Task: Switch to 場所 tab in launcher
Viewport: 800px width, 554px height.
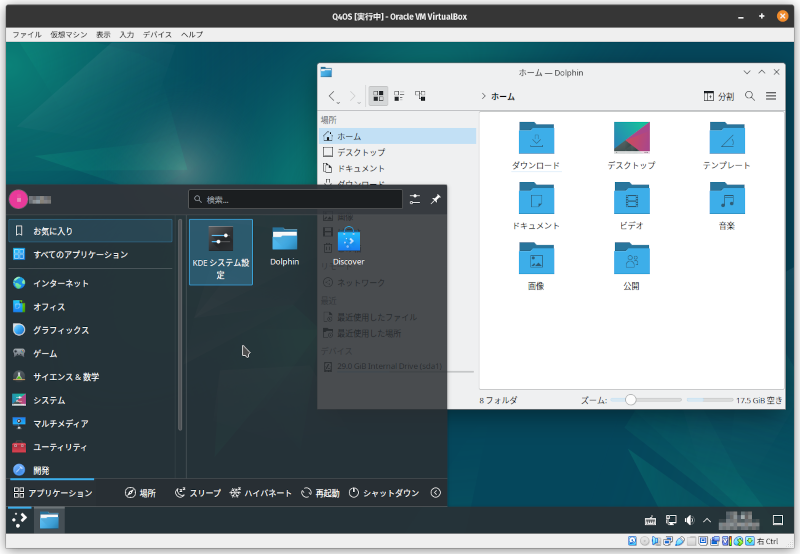Action: [140, 493]
